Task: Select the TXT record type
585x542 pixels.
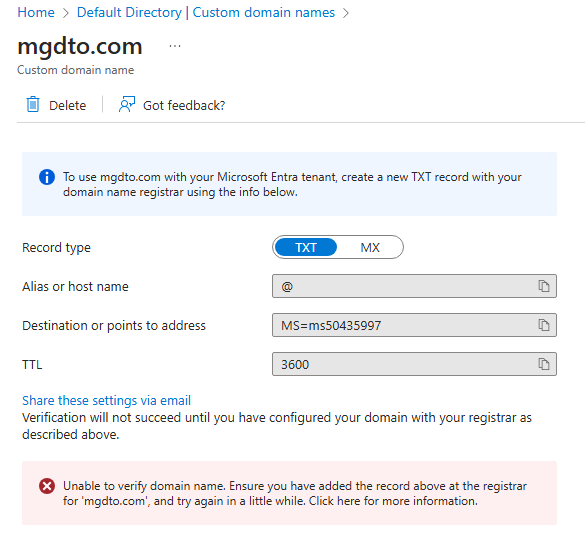Action: click(x=306, y=247)
